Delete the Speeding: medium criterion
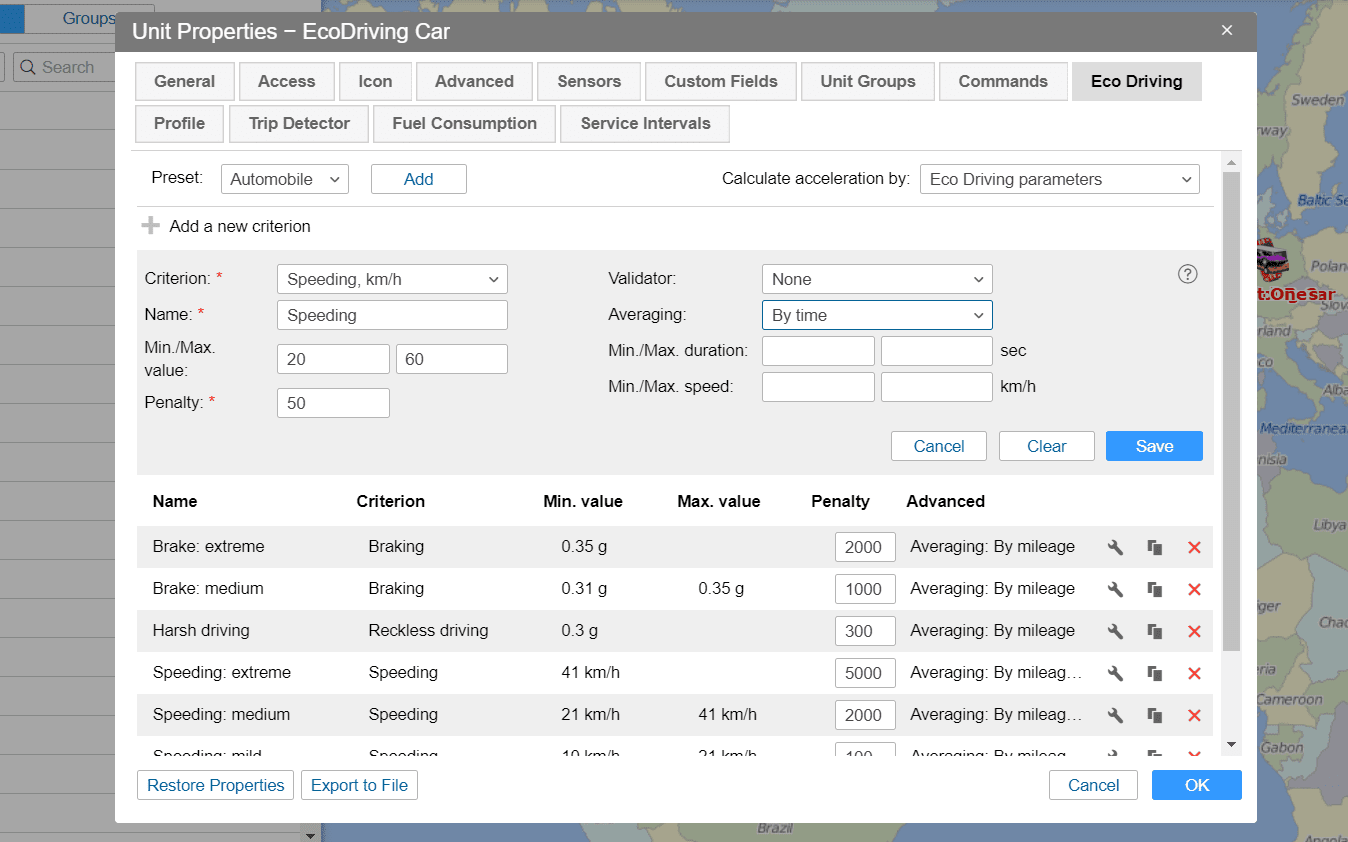1348x842 pixels. (x=1193, y=715)
